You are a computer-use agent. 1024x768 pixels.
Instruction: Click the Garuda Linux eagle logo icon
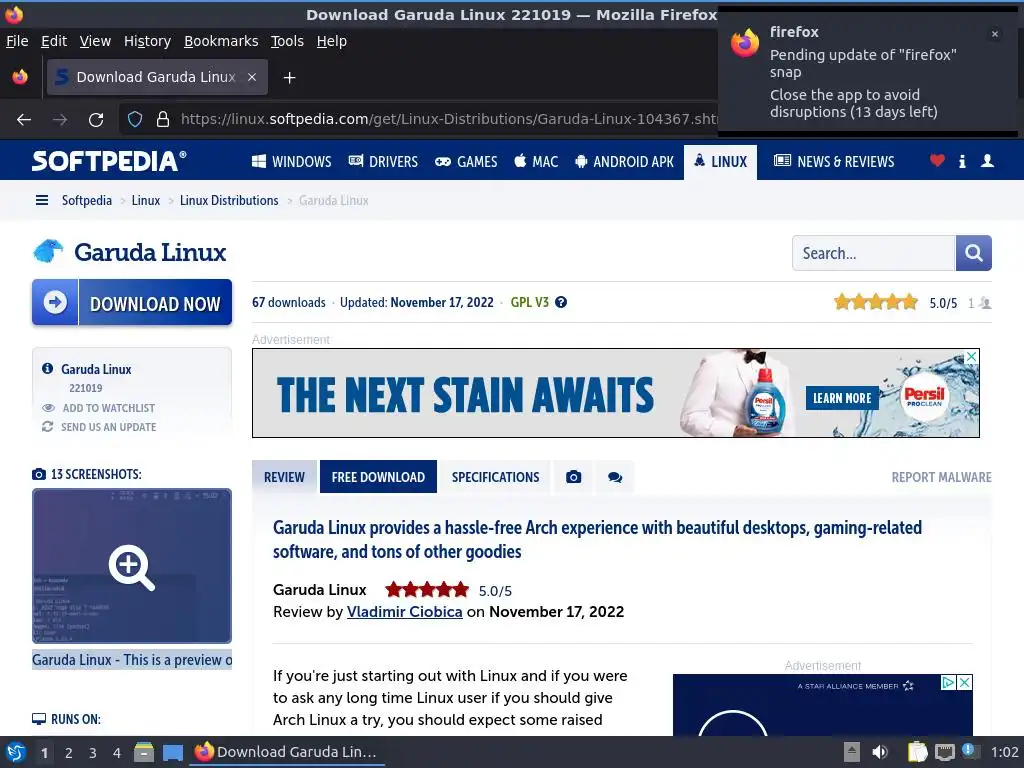pos(48,251)
